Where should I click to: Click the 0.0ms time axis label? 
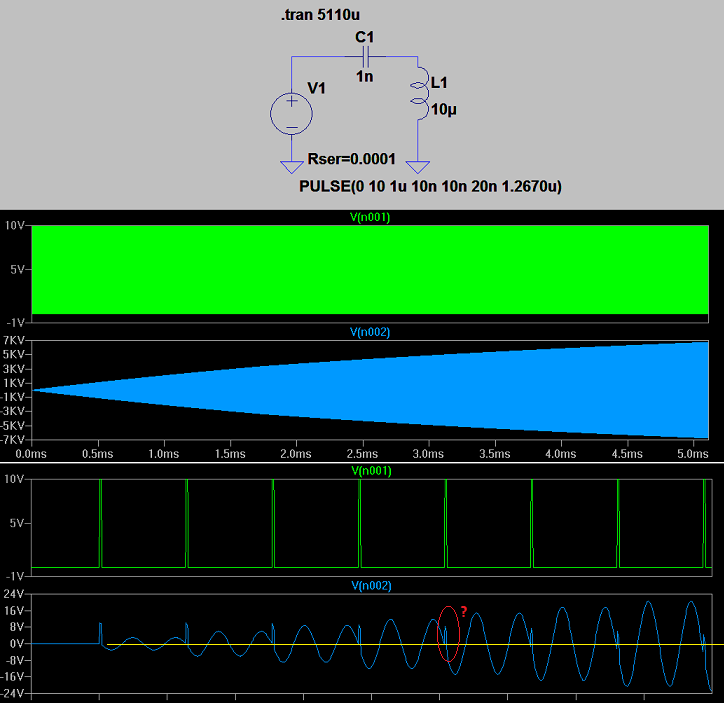click(31, 454)
